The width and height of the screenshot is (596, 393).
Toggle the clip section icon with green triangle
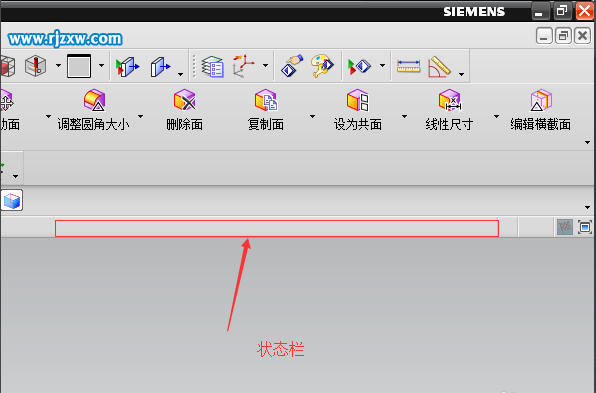[128, 67]
